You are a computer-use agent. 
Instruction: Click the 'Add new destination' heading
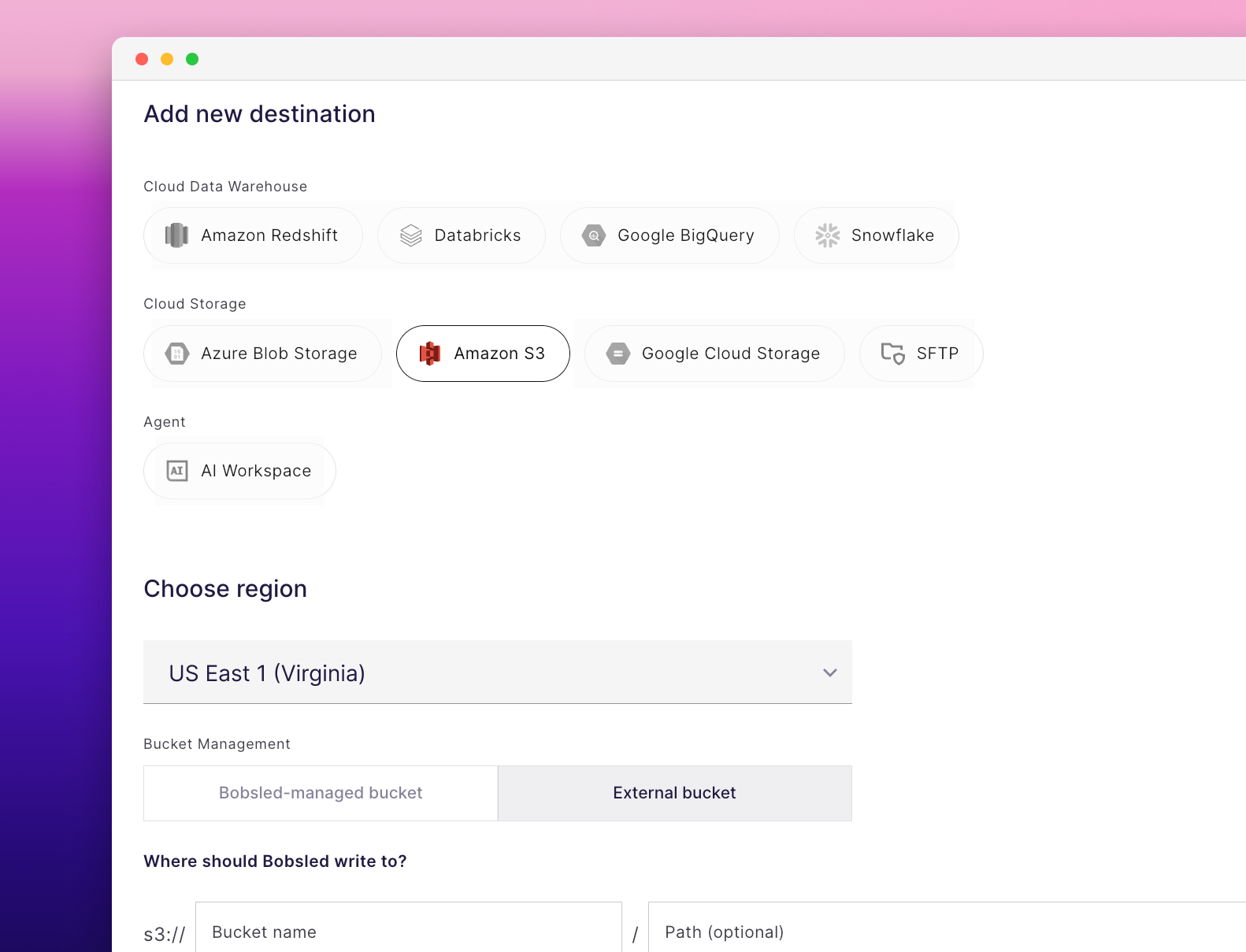coord(259,114)
